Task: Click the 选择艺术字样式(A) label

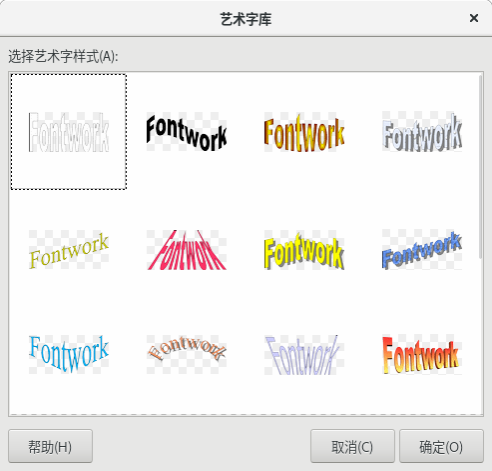Action: [63, 56]
